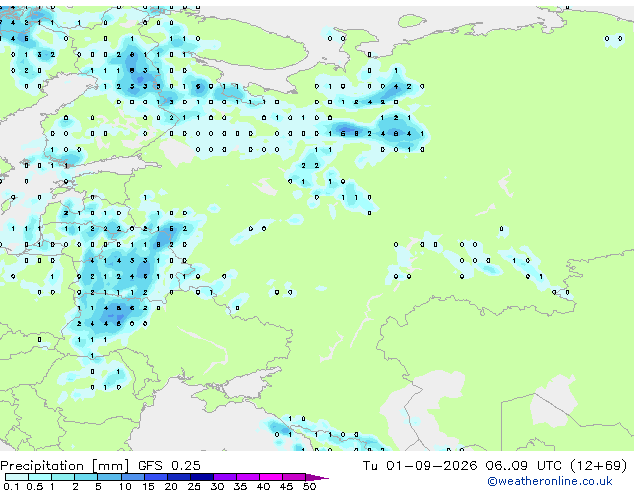Click the purple arrow at the legend end
The height and width of the screenshot is (490, 634).
[x=317, y=477]
